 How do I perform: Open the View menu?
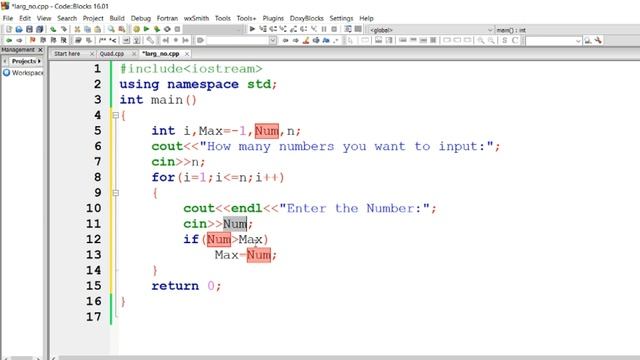click(x=44, y=18)
